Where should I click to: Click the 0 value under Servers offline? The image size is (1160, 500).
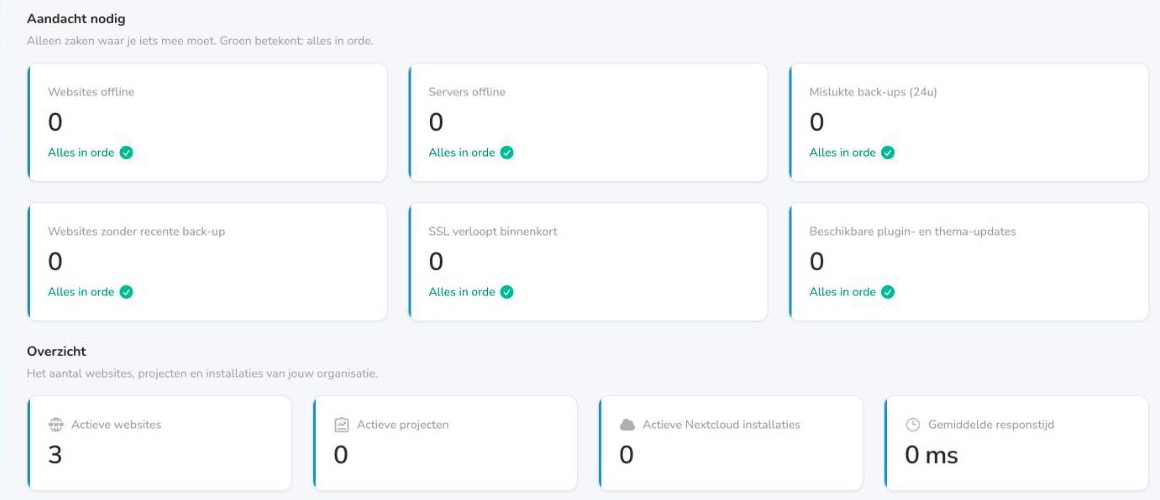pyautogui.click(x=436, y=123)
